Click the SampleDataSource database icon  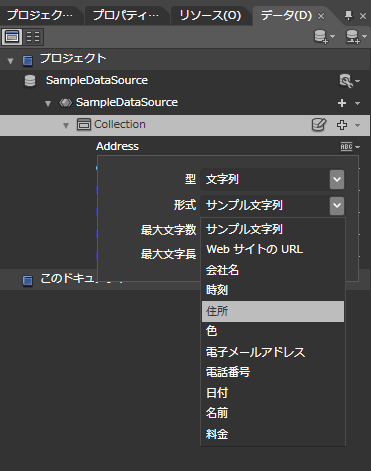(30, 81)
